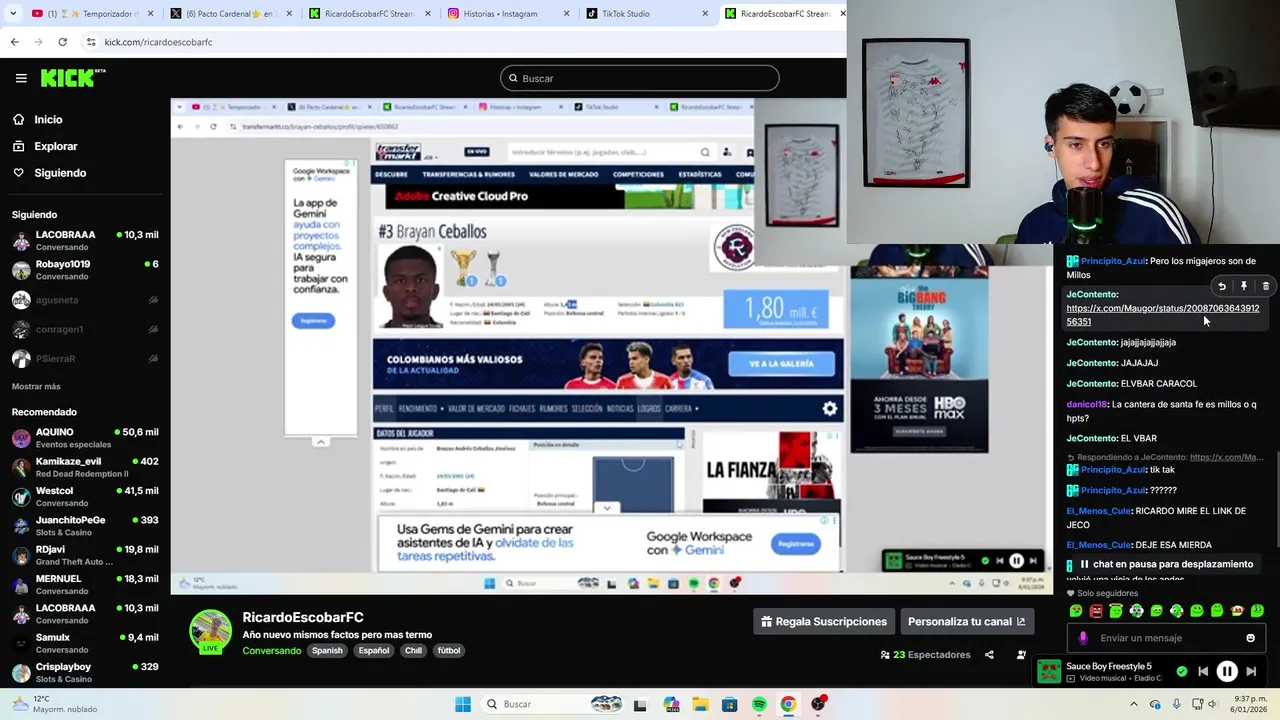Open recommended channel Kamikaze_evil
The image size is (1280, 720).
85,467
